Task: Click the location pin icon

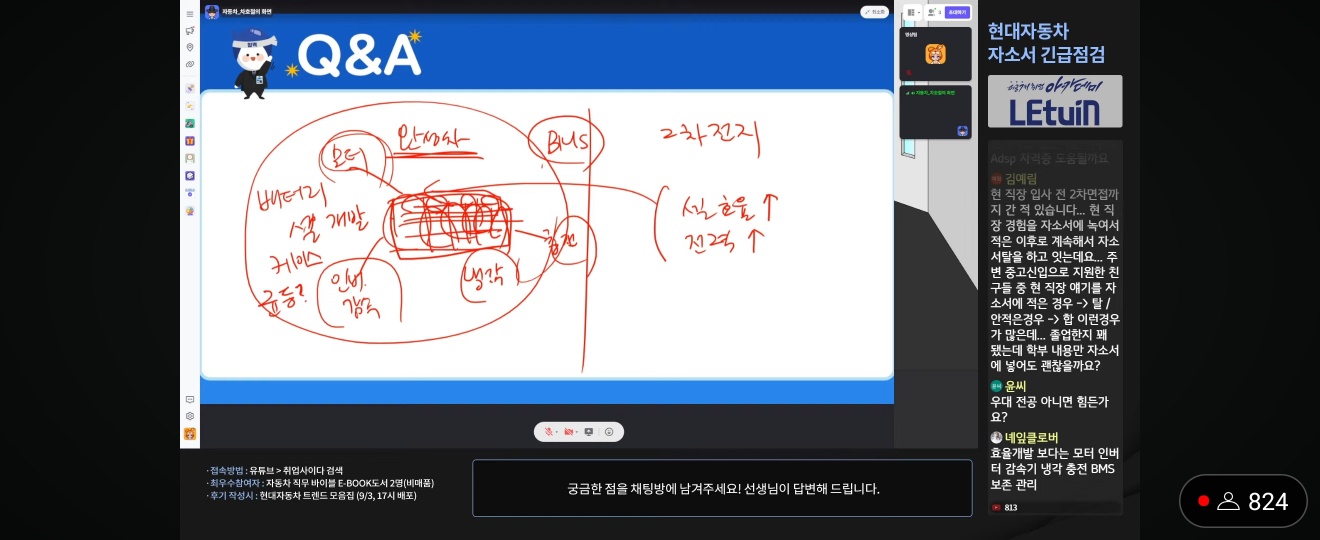Action: click(190, 47)
